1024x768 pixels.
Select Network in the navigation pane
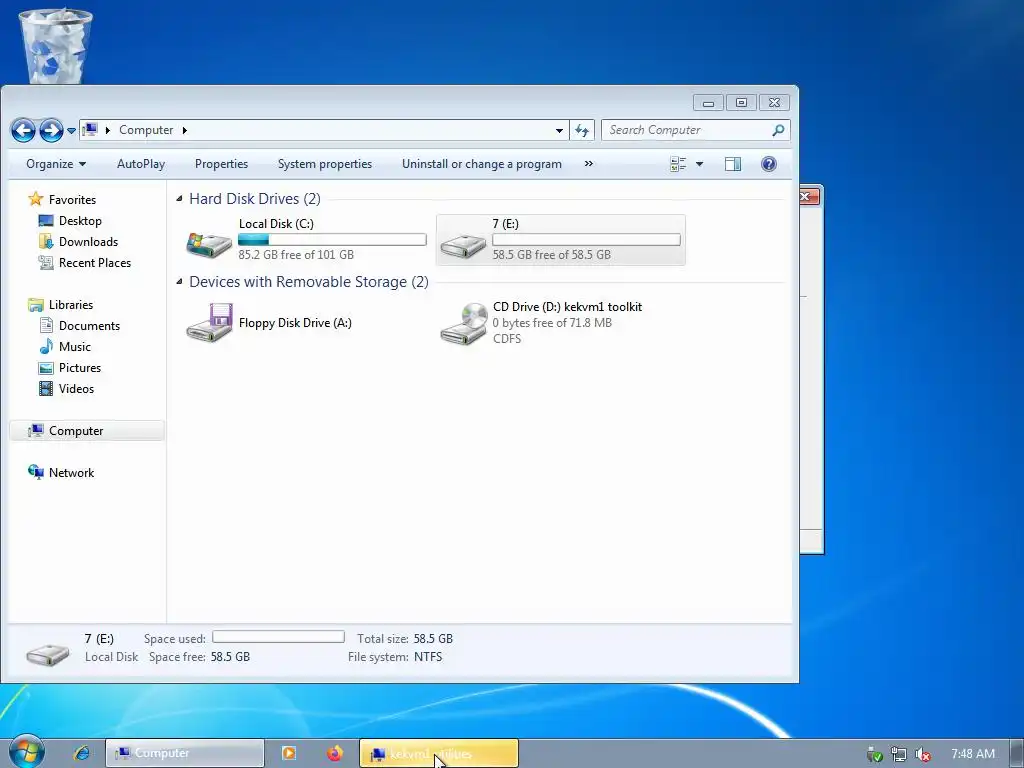click(x=61, y=472)
